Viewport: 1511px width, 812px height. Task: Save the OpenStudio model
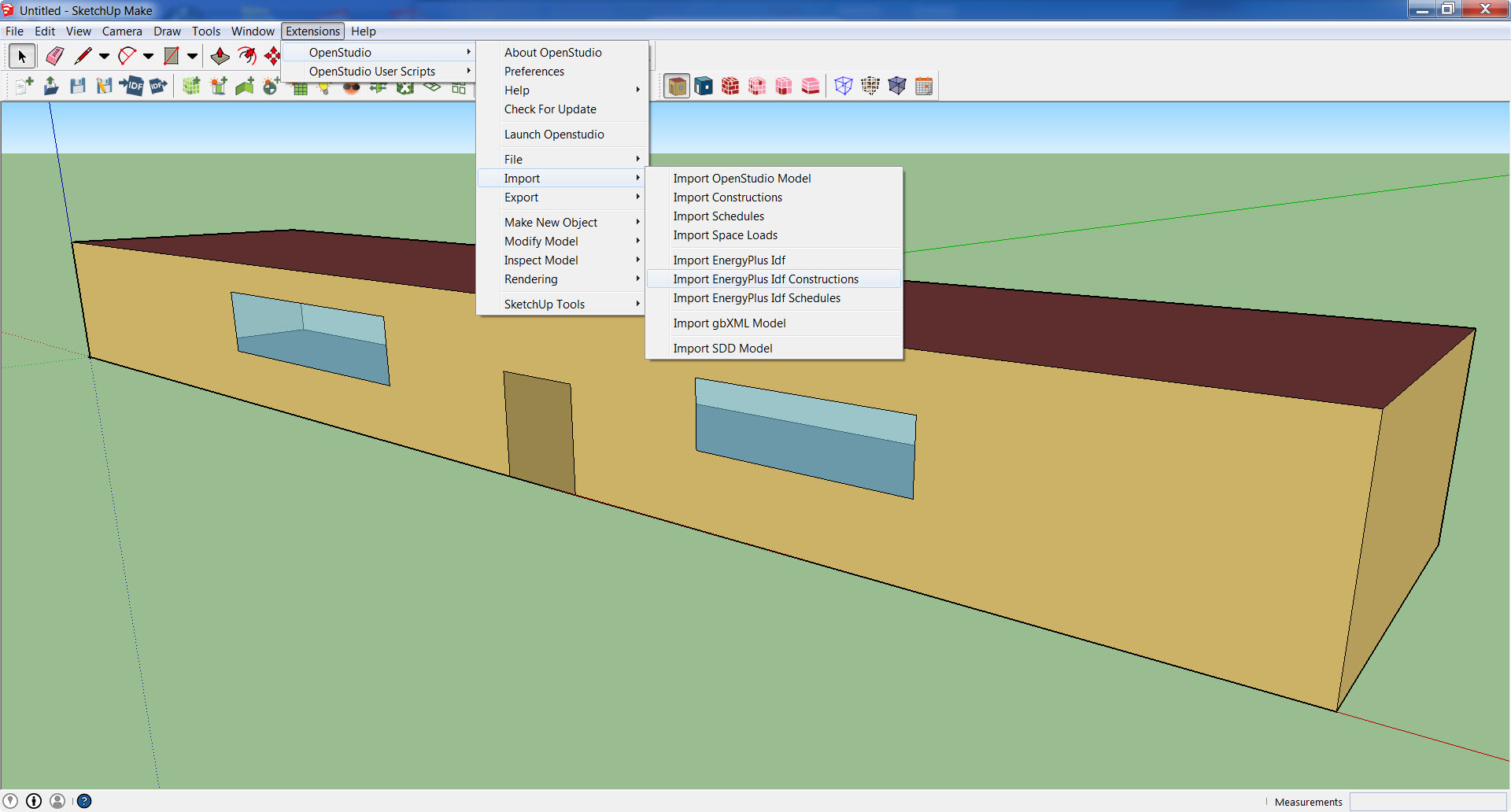pyautogui.click(x=78, y=86)
